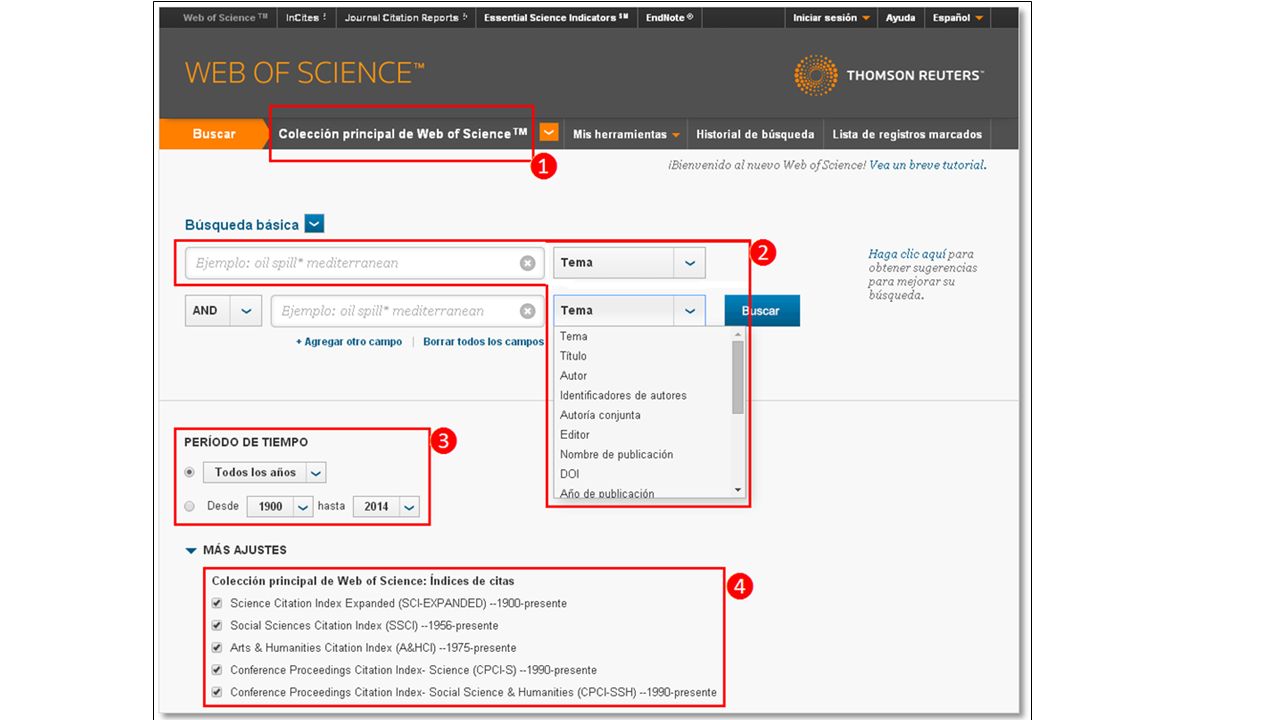Image resolution: width=1280 pixels, height=720 pixels.
Task: Select the Todos los años radio button
Action: [x=190, y=472]
